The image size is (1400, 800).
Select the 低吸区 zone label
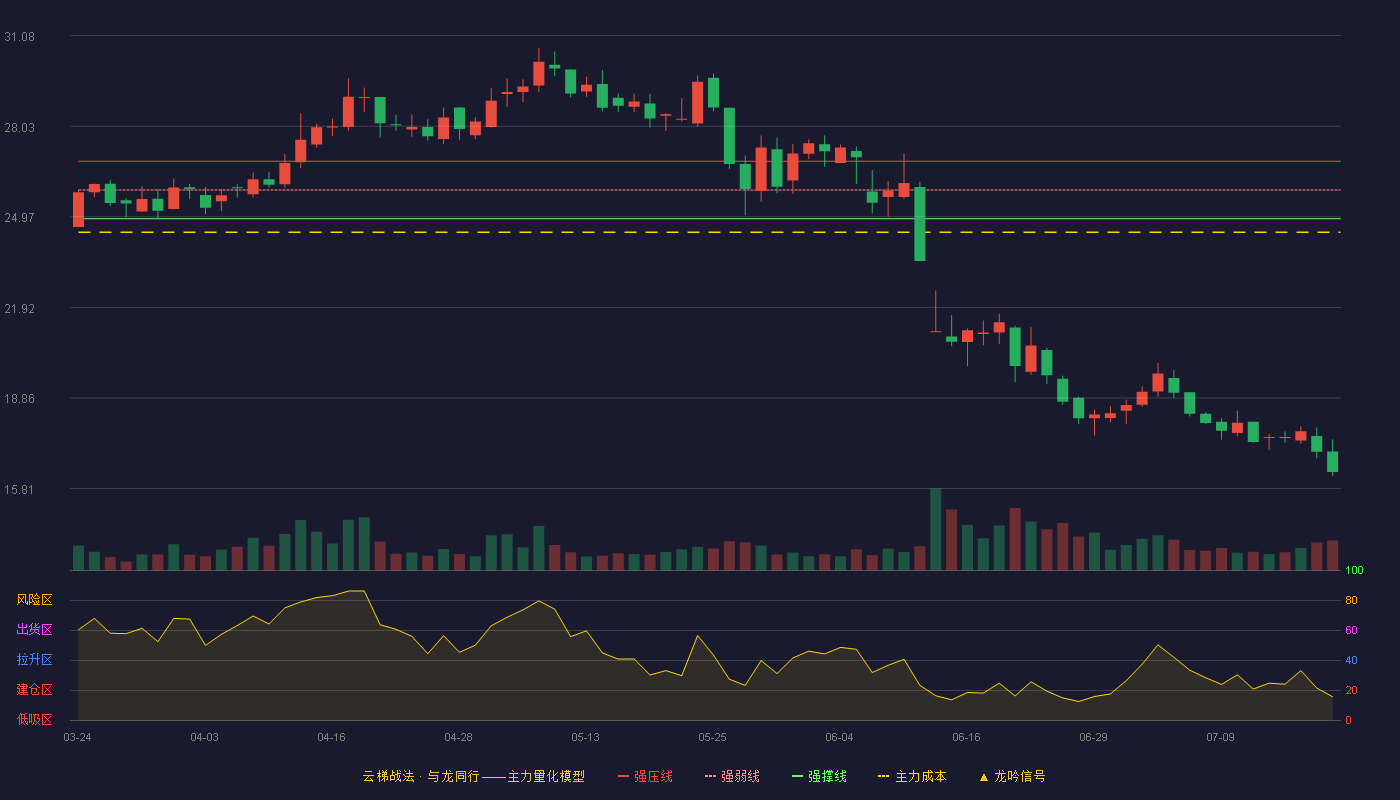coord(34,719)
